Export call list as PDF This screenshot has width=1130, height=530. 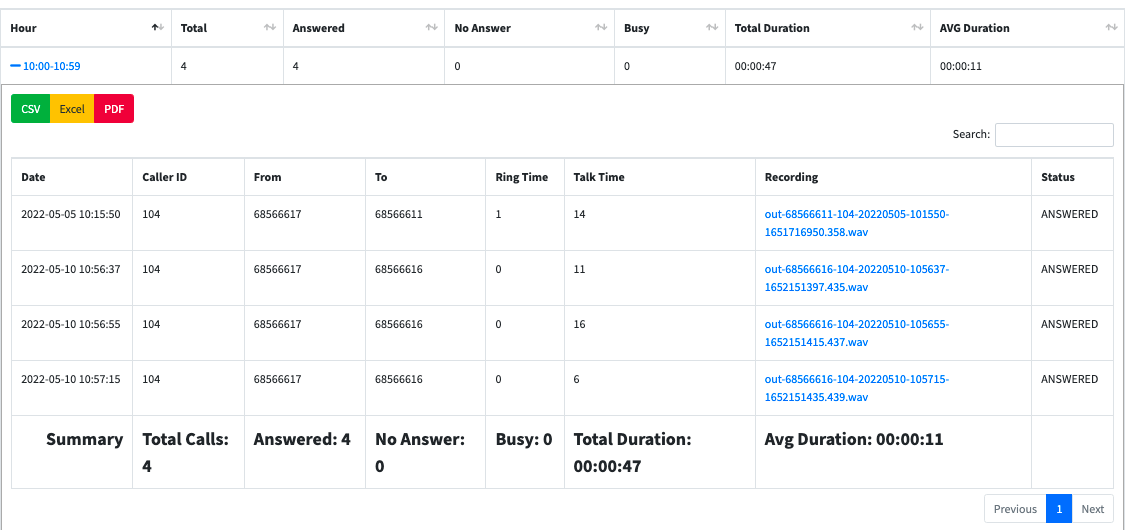point(114,109)
